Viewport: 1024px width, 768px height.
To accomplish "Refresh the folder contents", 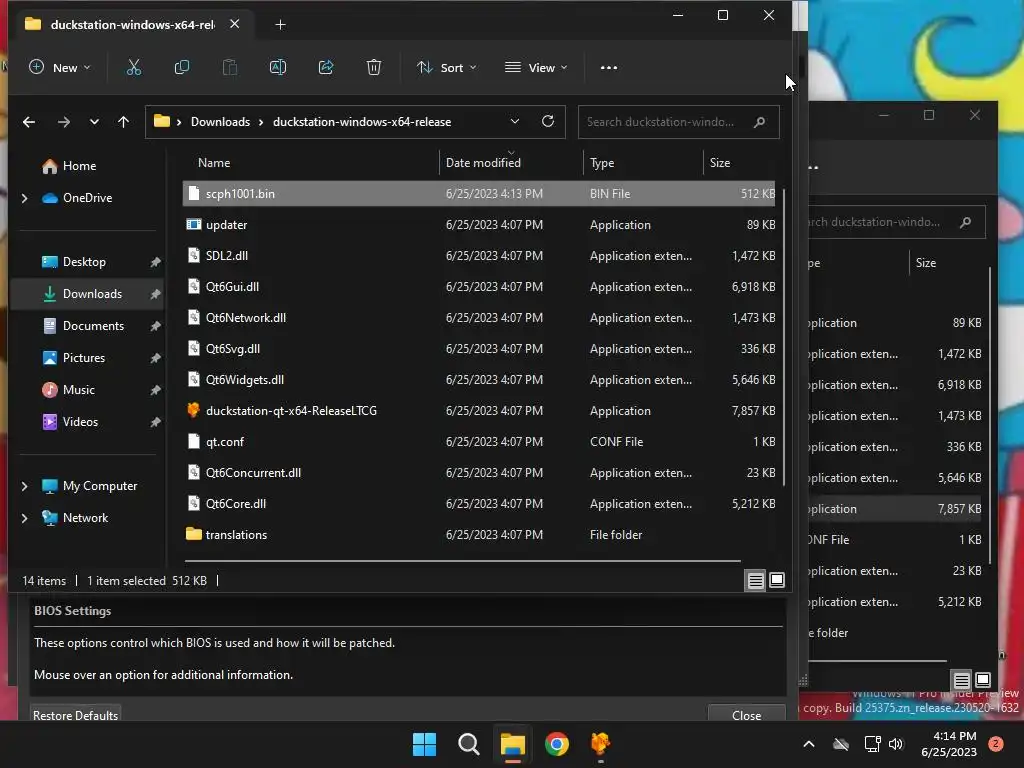I will tap(548, 121).
